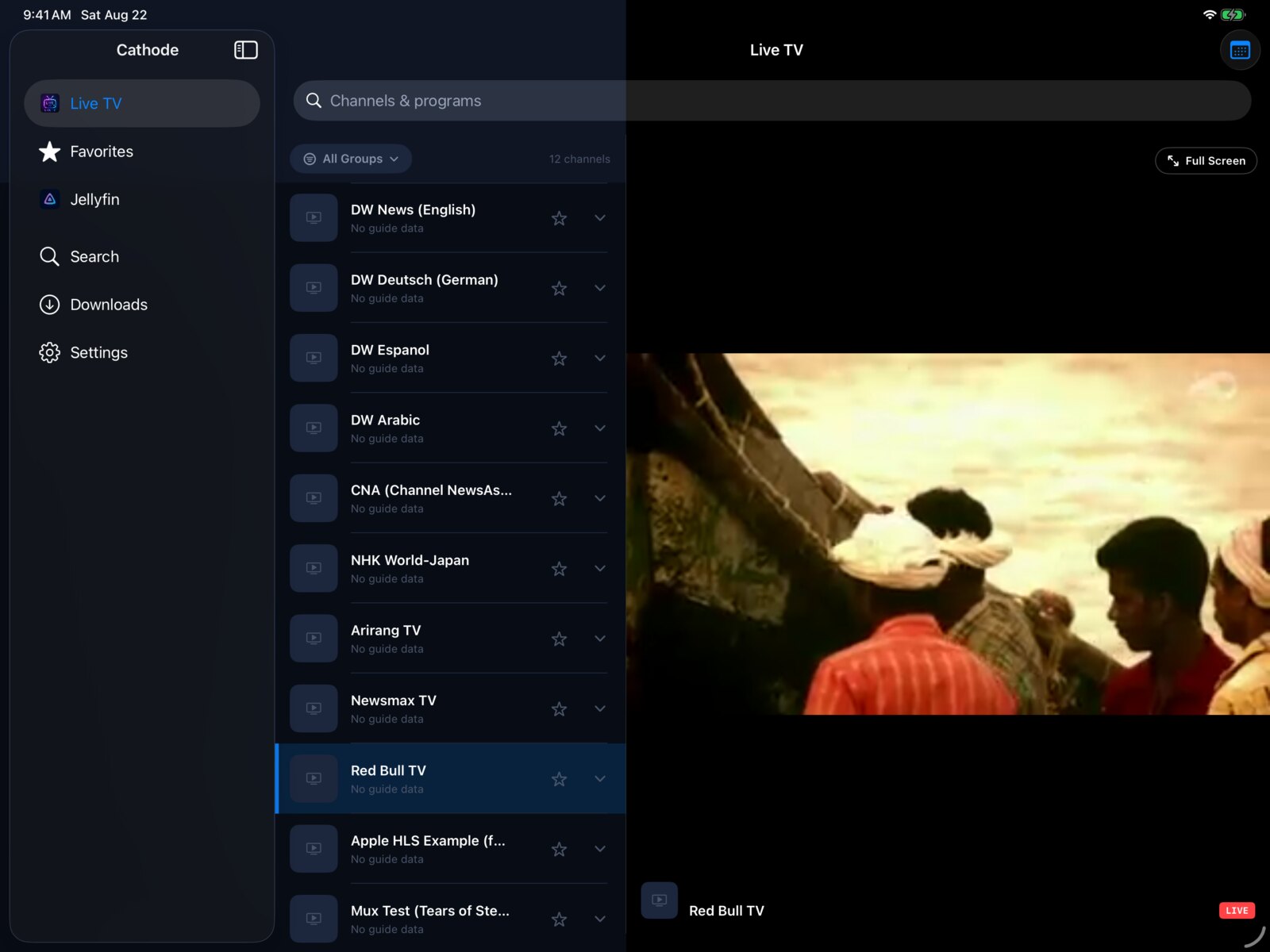Viewport: 1270px width, 952px height.
Task: Expand NHK World-Japan details chevron
Action: [x=600, y=569]
